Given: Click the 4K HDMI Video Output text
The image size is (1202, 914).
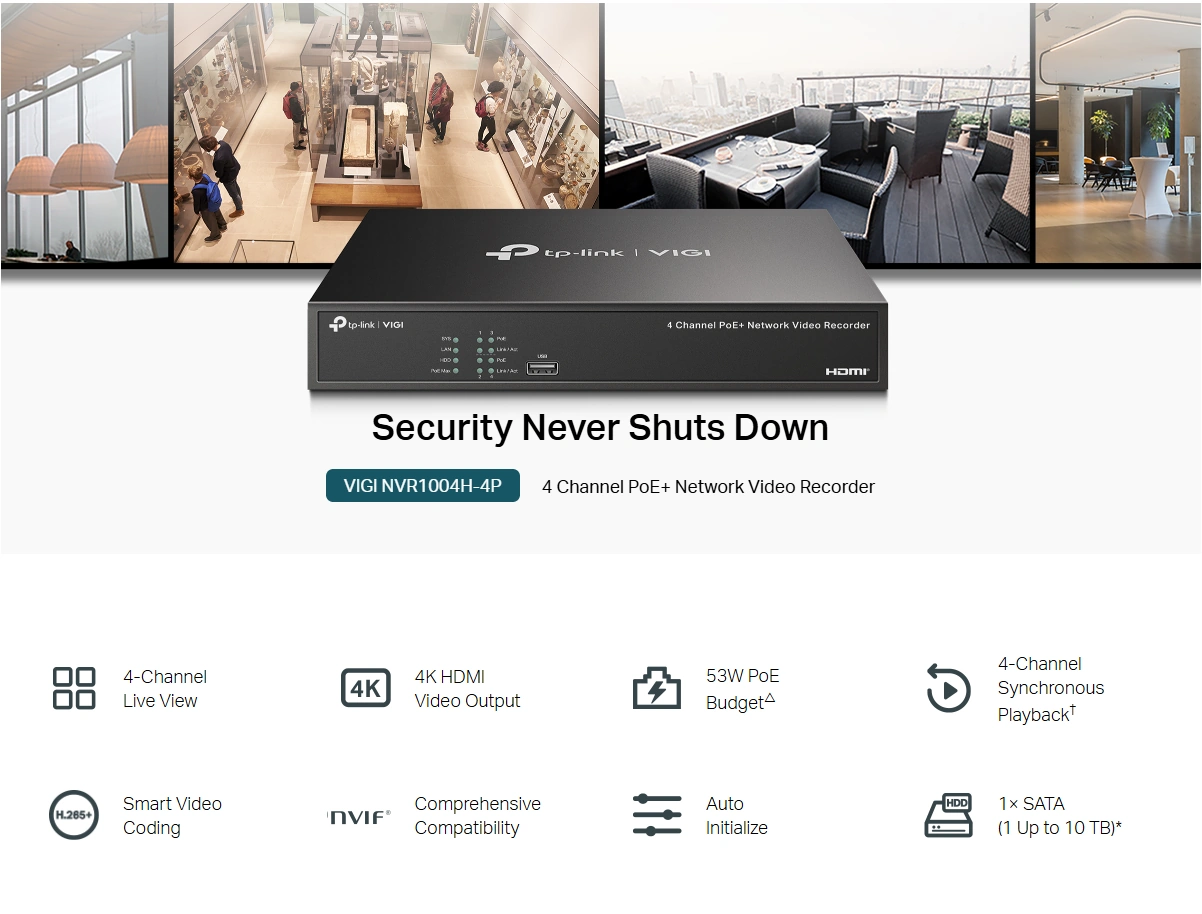Looking at the screenshot, I should click(467, 689).
